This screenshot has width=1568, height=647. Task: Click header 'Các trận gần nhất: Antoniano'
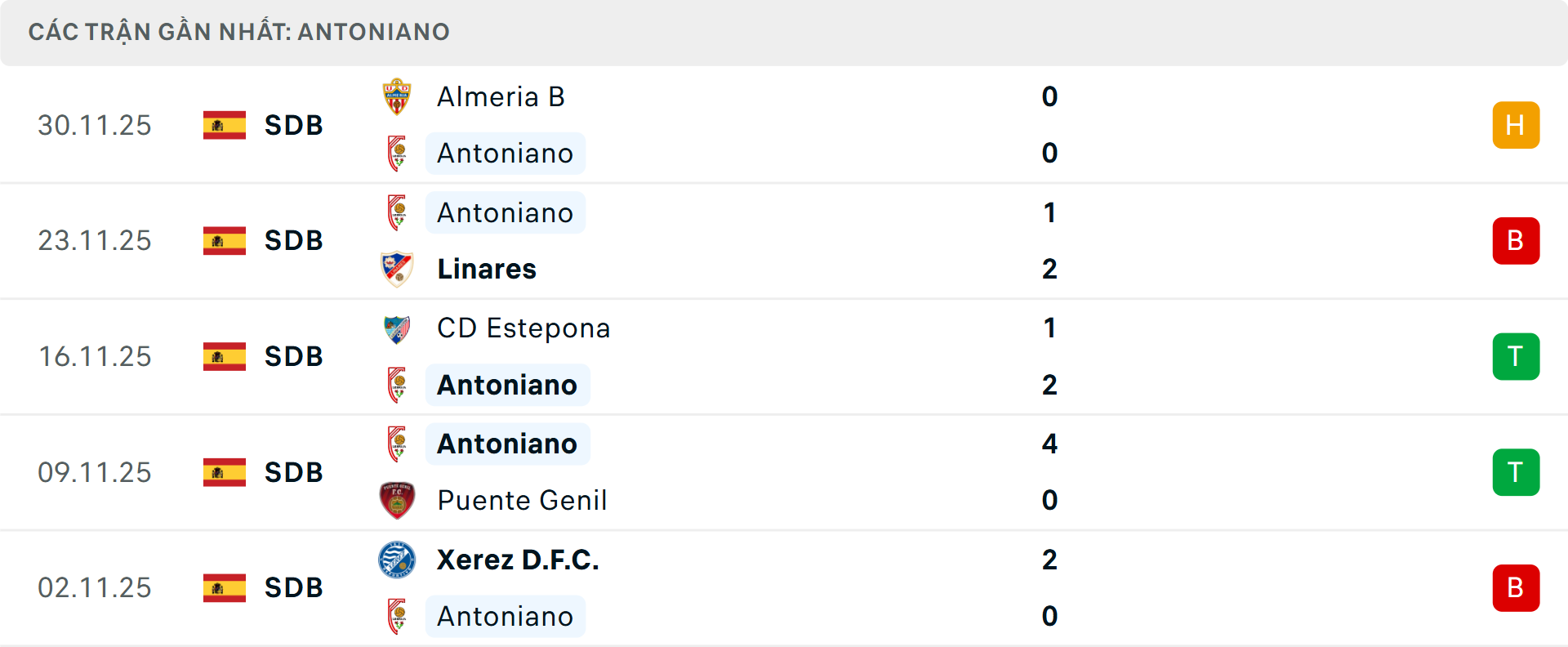tap(238, 32)
